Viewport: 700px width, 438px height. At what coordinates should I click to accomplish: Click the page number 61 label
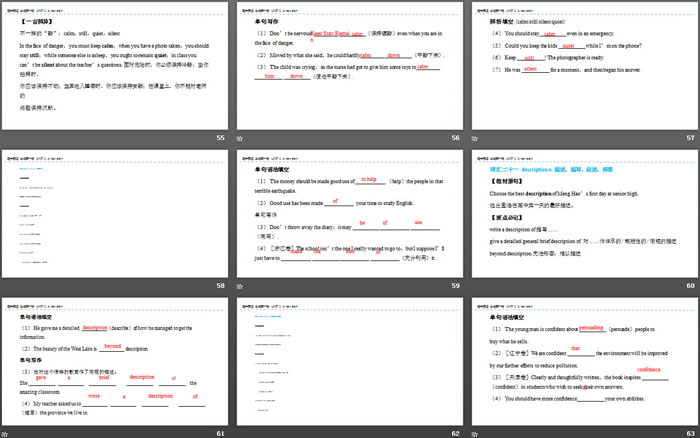(220, 432)
